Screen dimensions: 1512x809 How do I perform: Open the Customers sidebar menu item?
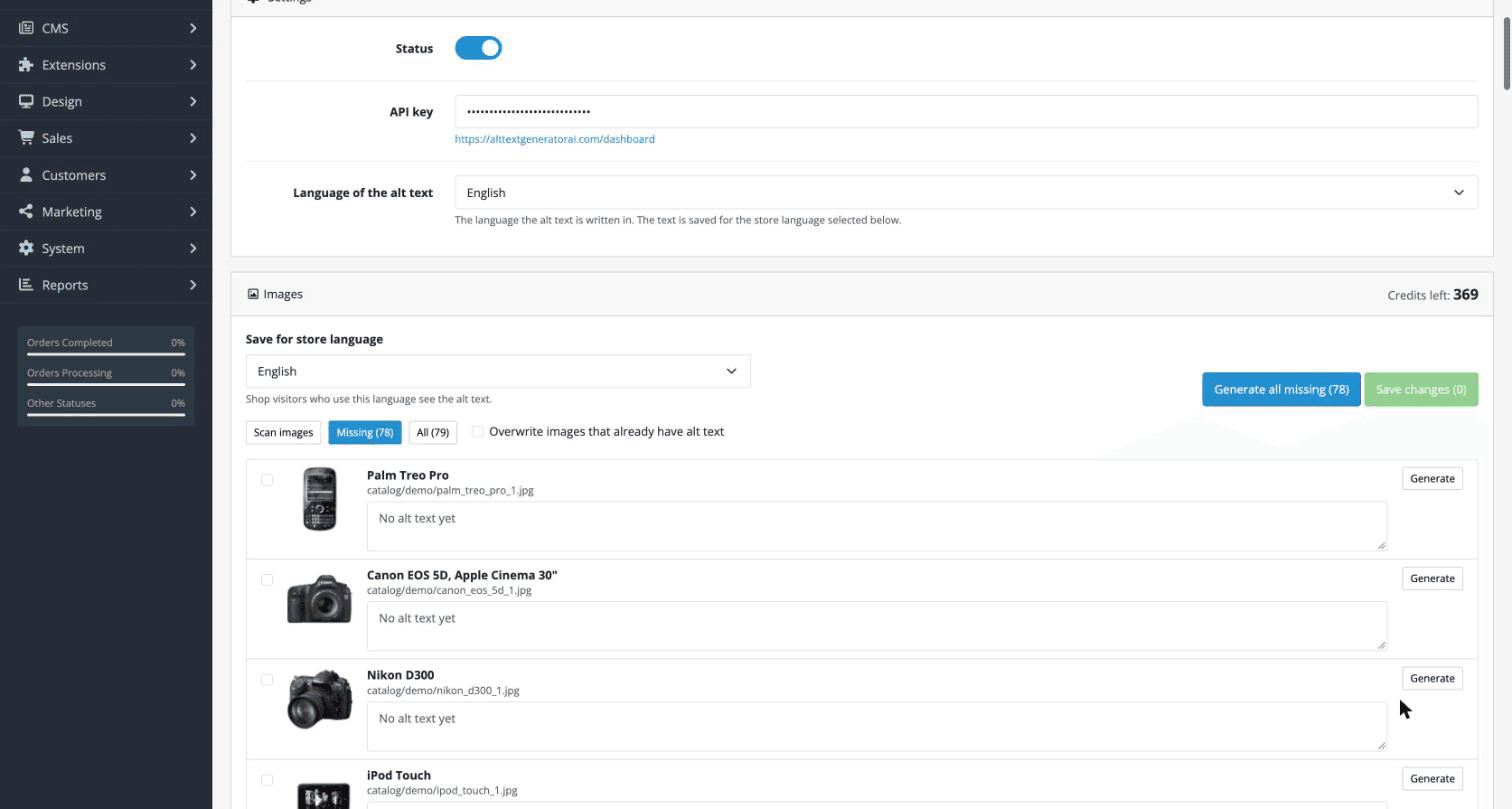[x=106, y=175]
